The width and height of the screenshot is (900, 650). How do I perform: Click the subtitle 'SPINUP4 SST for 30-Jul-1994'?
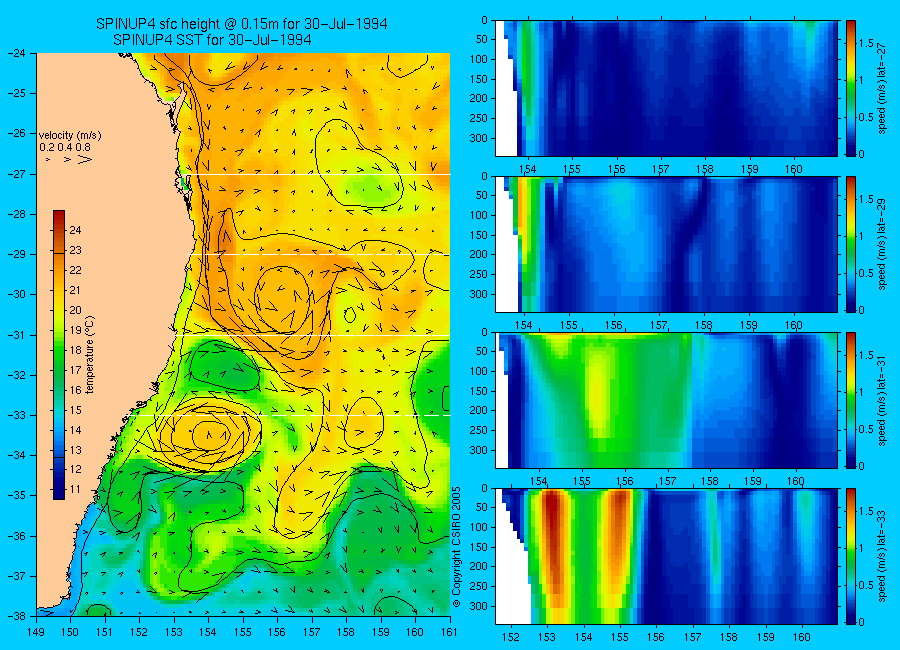(212, 40)
